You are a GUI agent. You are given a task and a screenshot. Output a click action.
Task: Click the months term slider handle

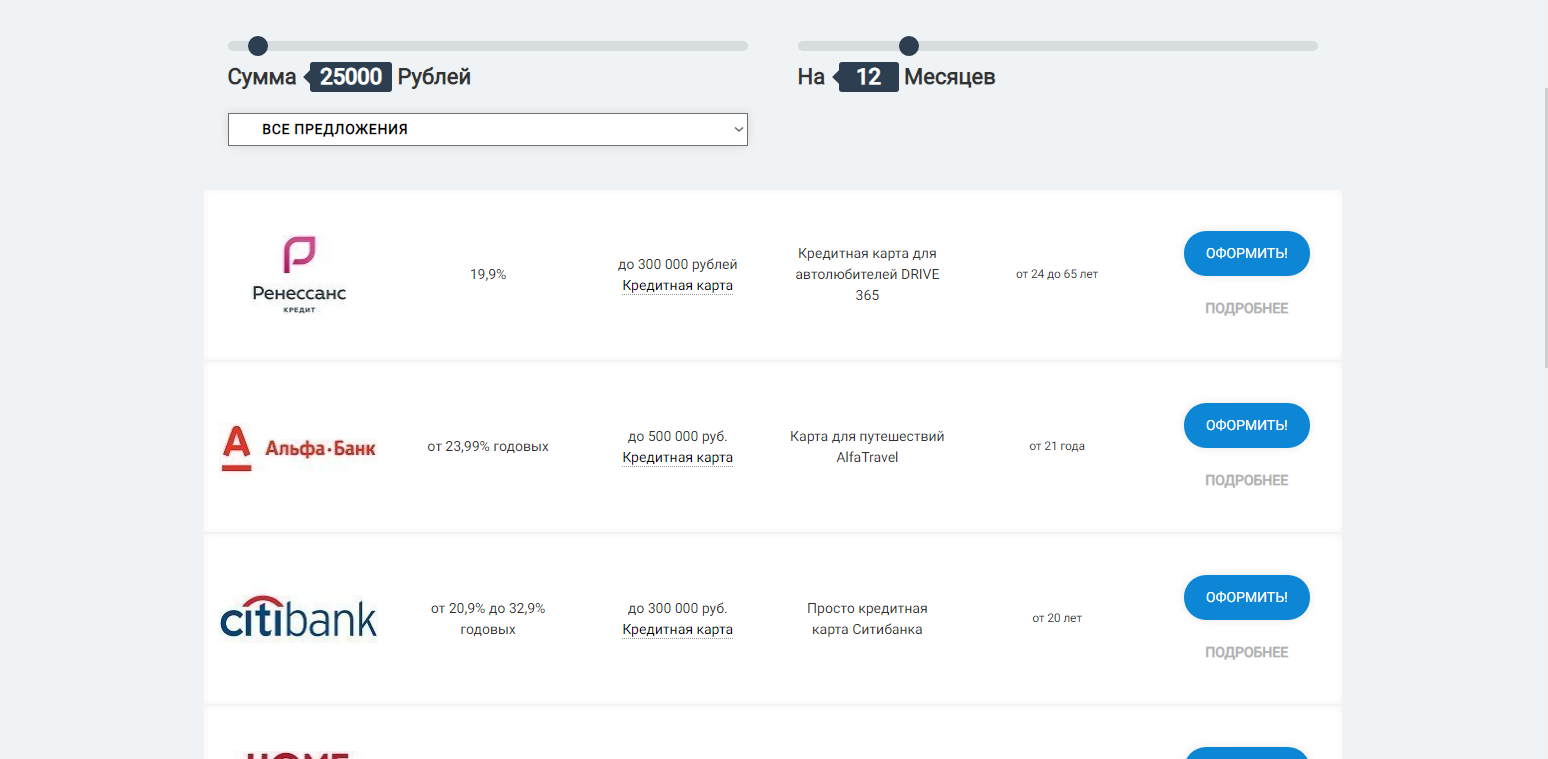coord(909,46)
